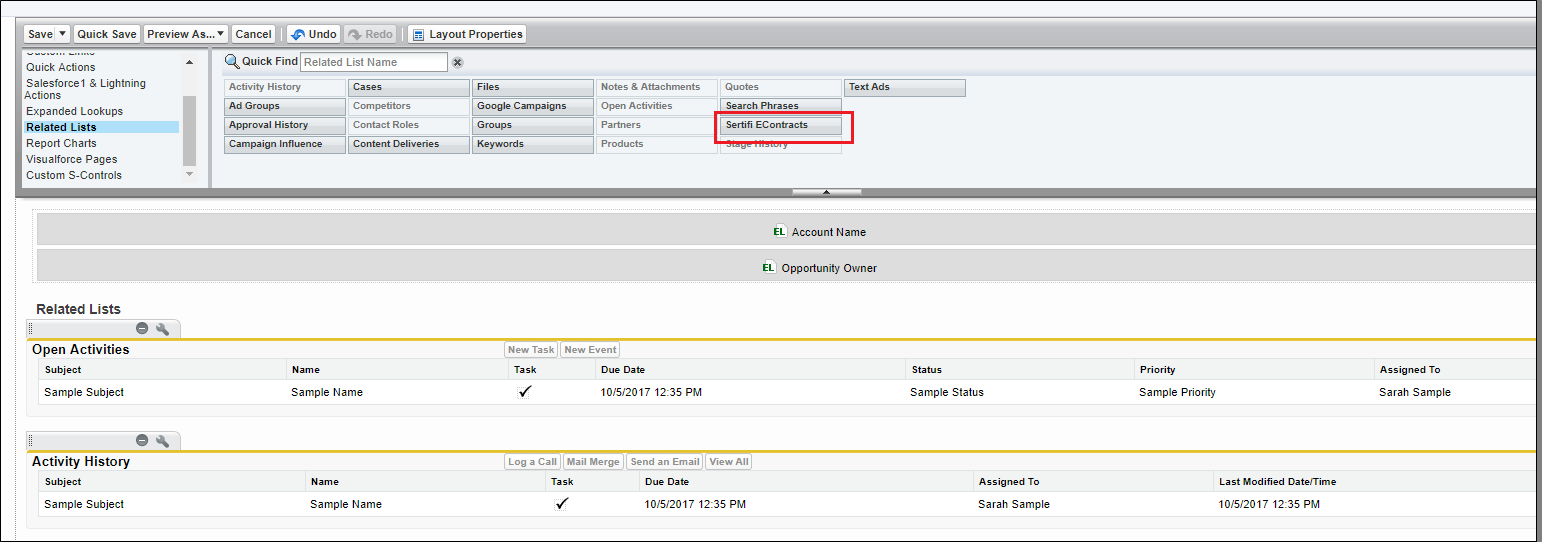Image resolution: width=1542 pixels, height=542 pixels.
Task: Click the Quick Find magnifier icon
Action: (x=232, y=62)
